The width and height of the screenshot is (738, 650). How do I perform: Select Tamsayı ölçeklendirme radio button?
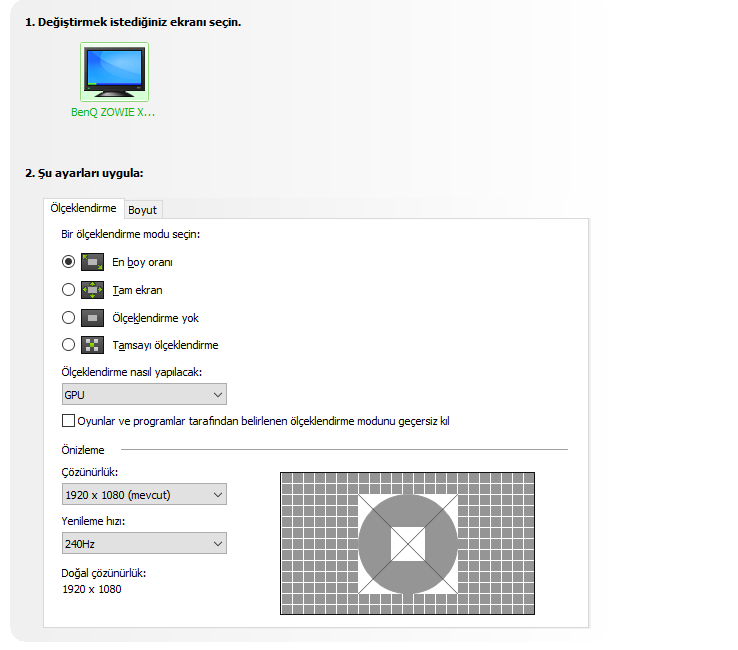point(68,345)
